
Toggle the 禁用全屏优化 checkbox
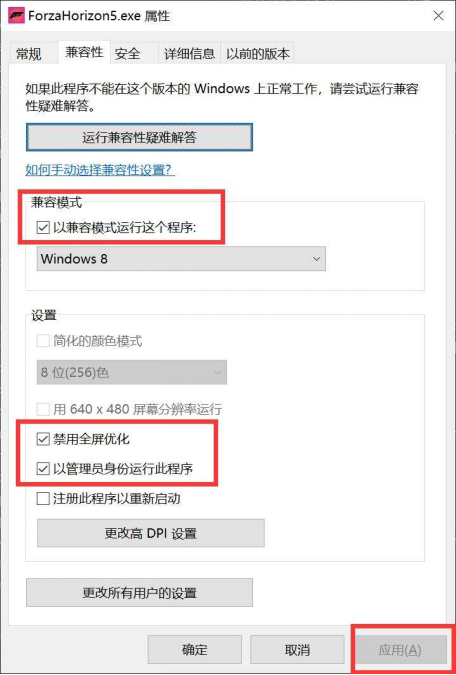pos(43,440)
